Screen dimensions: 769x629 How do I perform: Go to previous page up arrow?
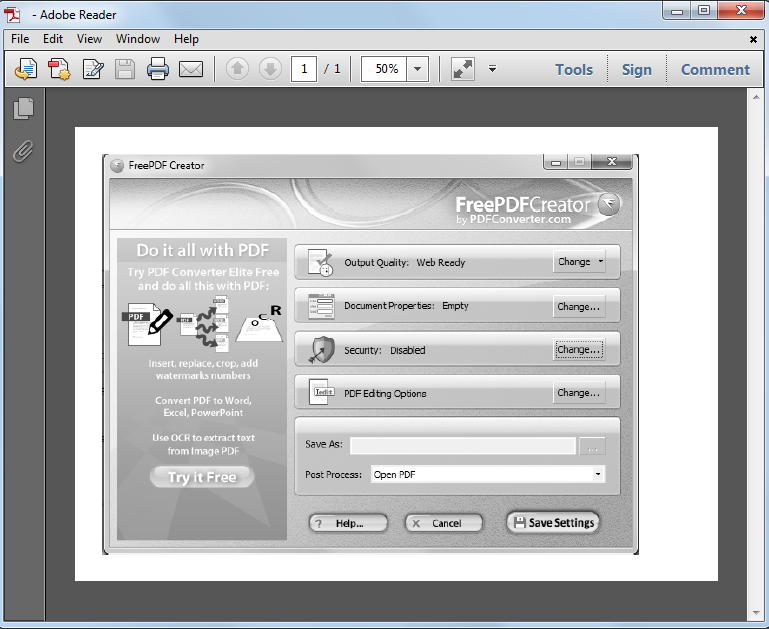237,69
